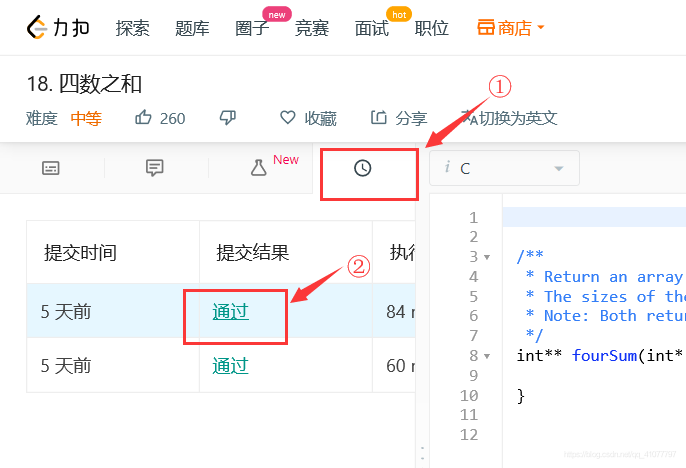The width and height of the screenshot is (686, 468).
Task: Open the 竞赛 contests page
Action: click(x=312, y=28)
